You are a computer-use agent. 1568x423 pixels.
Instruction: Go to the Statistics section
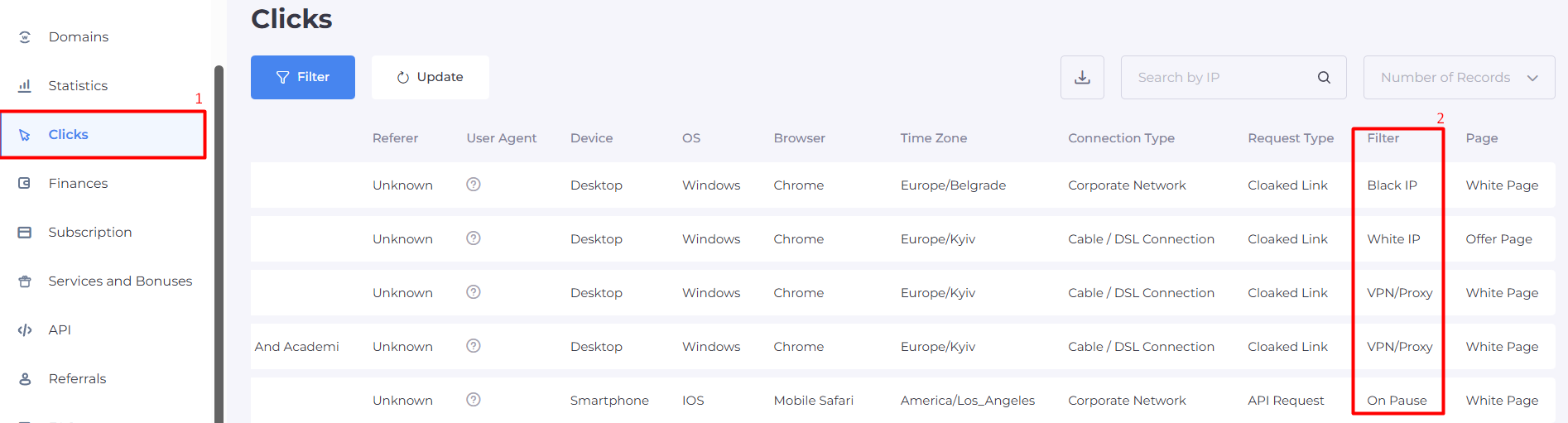78,86
